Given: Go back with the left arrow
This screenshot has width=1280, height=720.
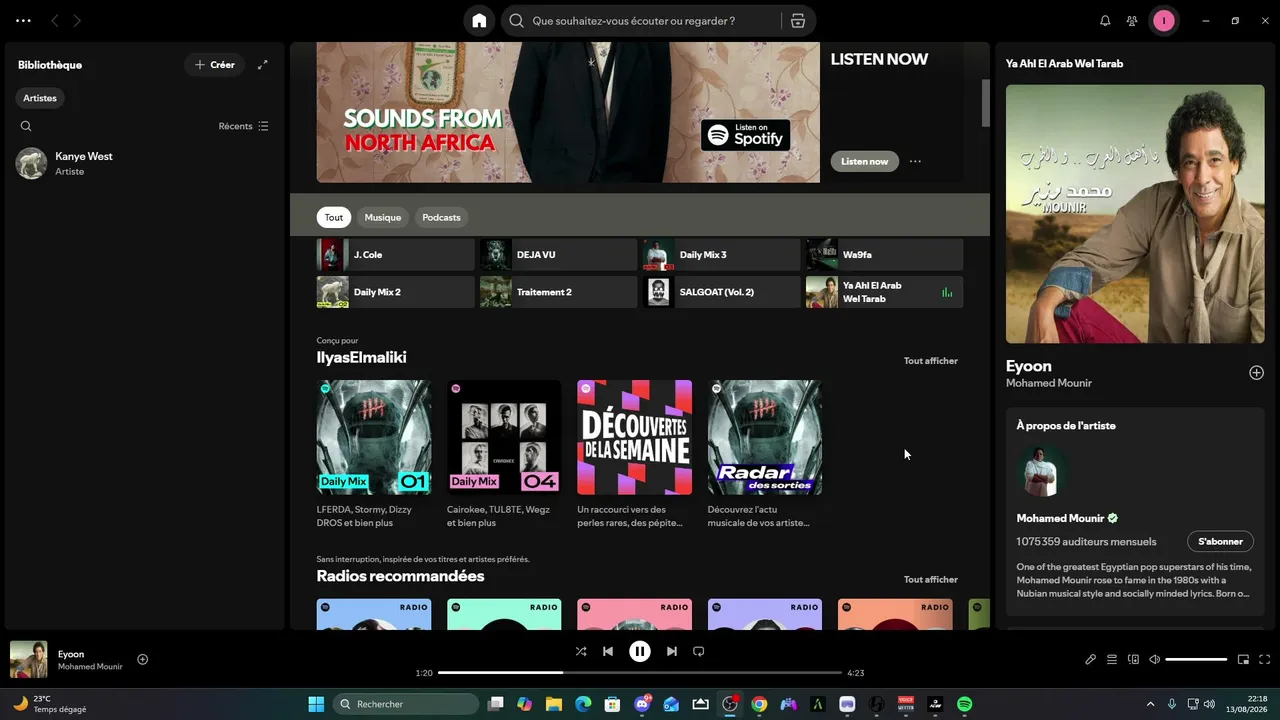Looking at the screenshot, I should pos(55,21).
